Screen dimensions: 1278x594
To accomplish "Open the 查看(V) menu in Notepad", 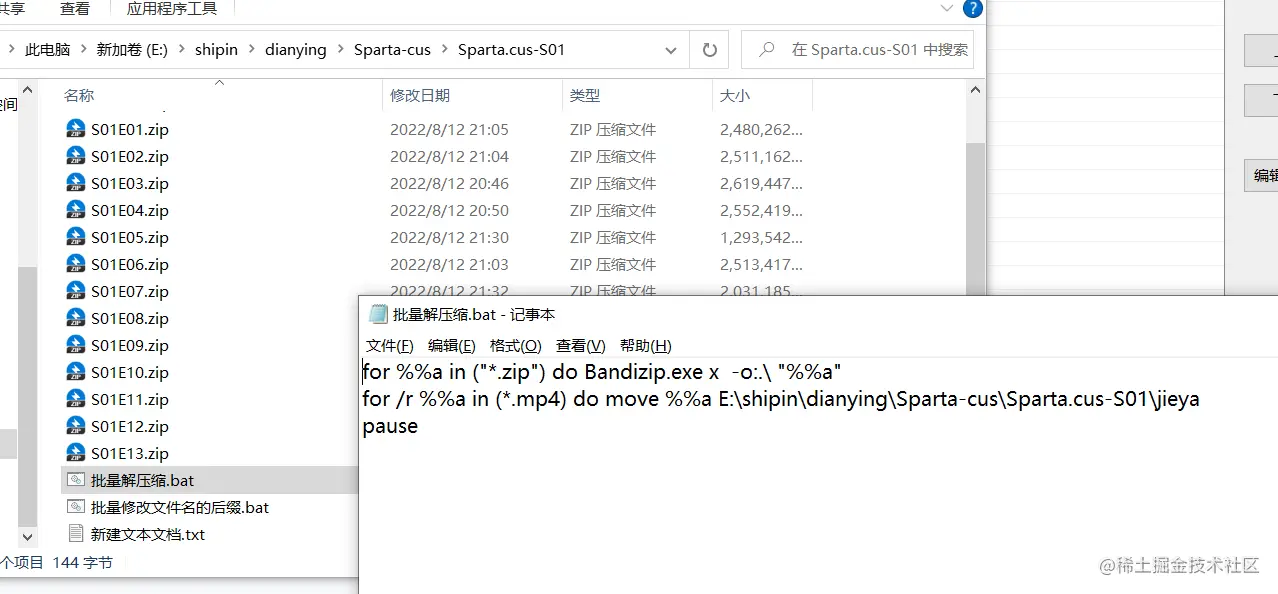I will [x=581, y=345].
